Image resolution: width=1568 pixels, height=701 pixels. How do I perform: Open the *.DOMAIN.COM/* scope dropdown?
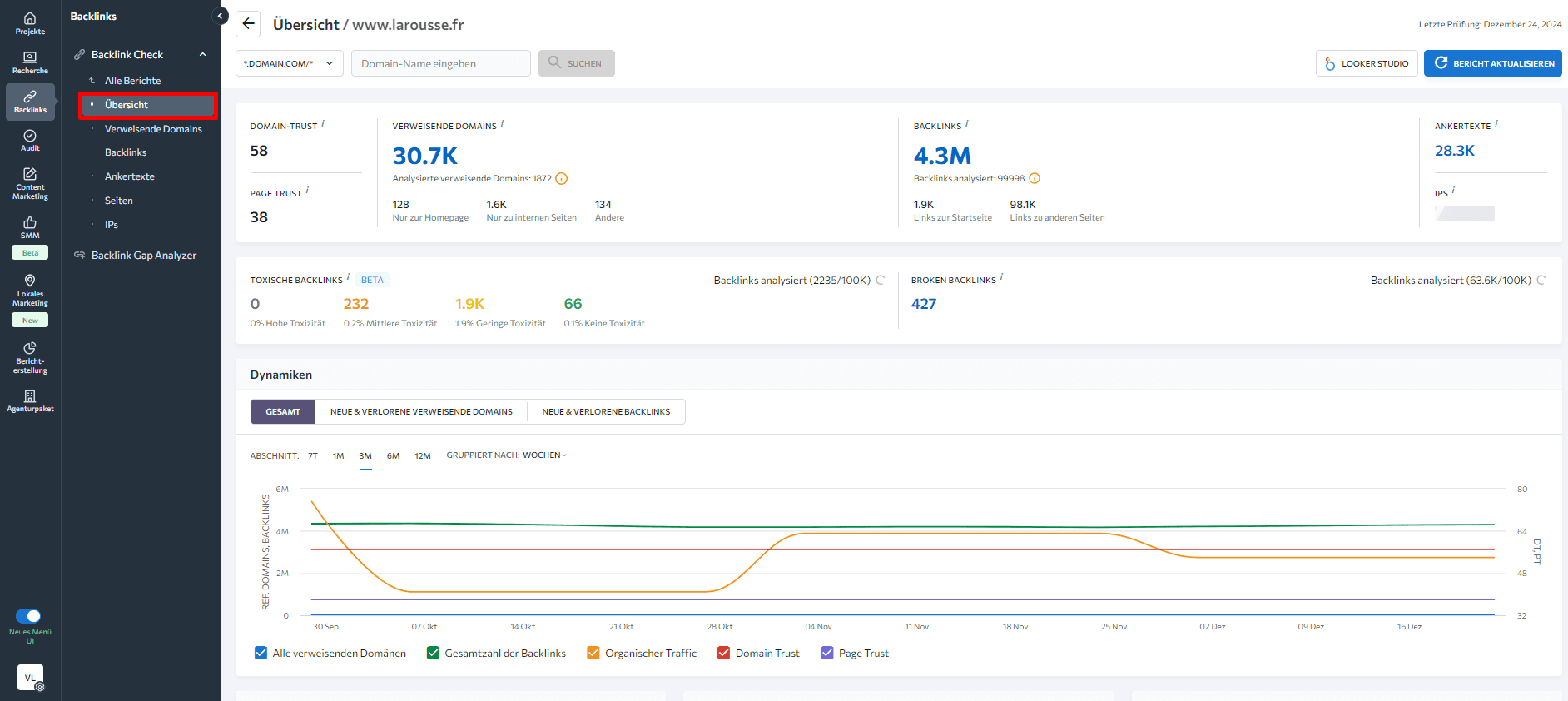[x=289, y=63]
